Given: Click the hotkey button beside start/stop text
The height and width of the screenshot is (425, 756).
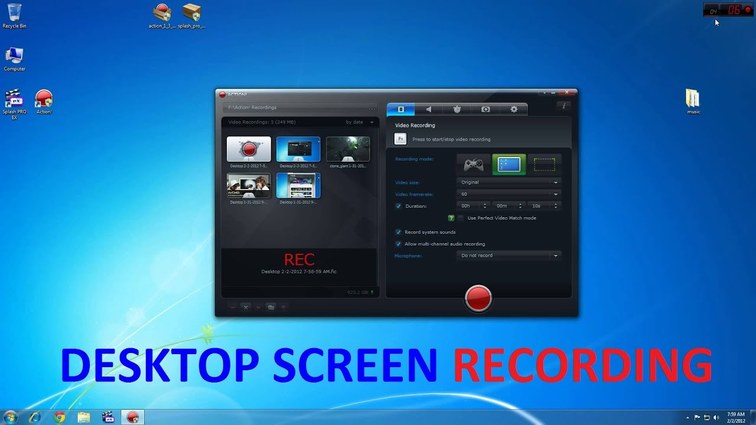Looking at the screenshot, I should pos(400,139).
